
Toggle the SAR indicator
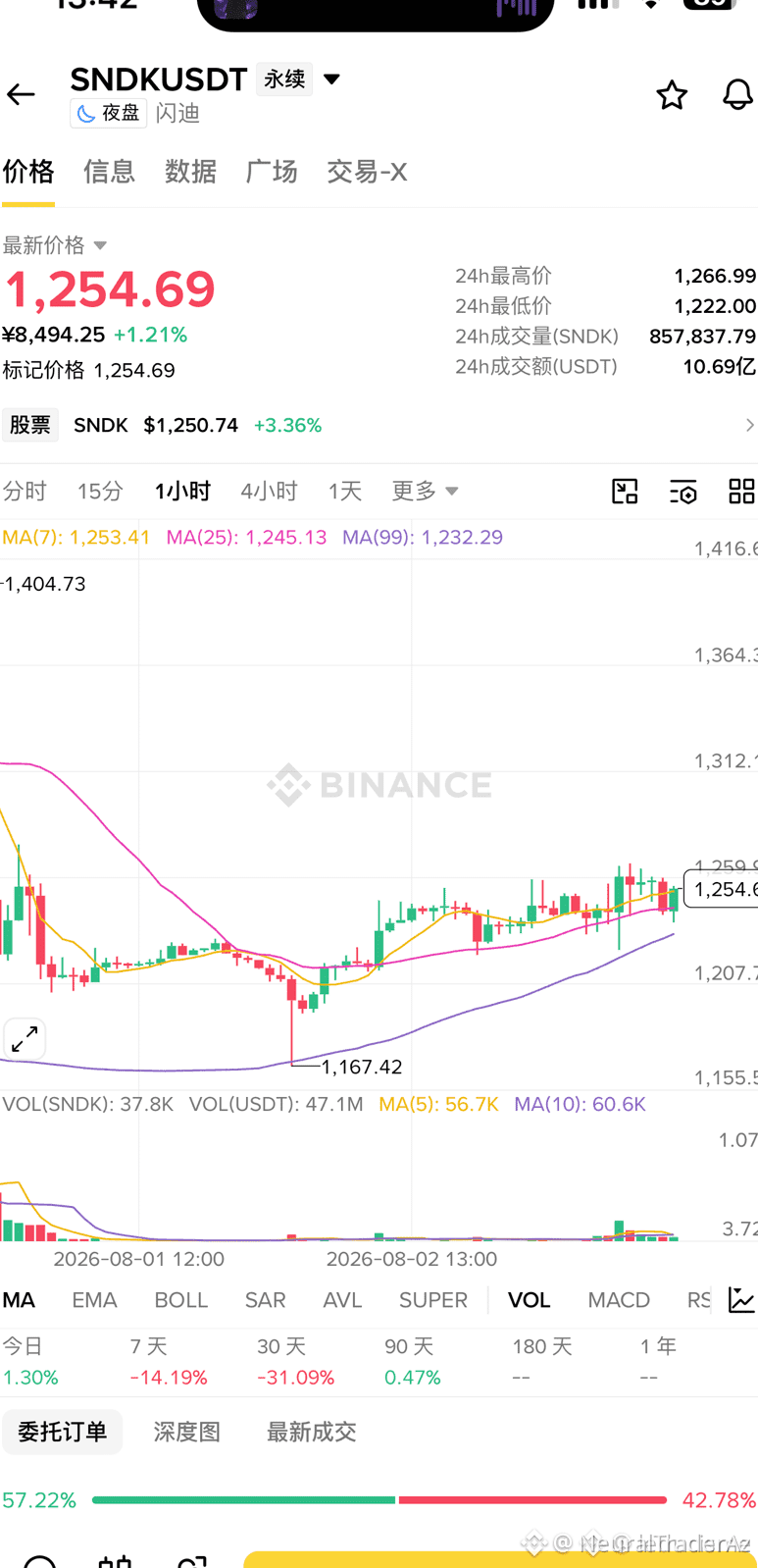(265, 1300)
